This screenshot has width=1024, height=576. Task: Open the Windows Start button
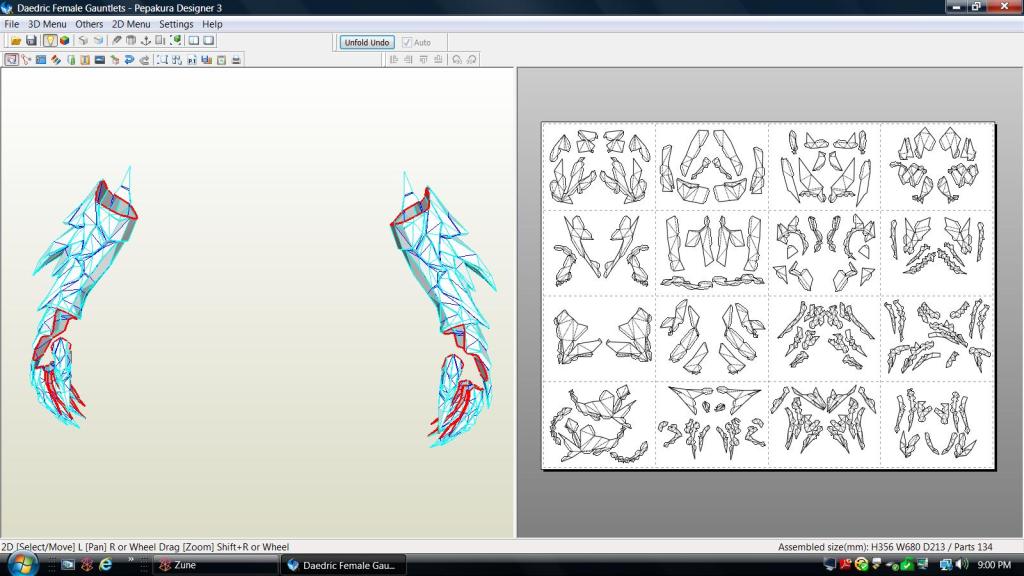[x=22, y=564]
